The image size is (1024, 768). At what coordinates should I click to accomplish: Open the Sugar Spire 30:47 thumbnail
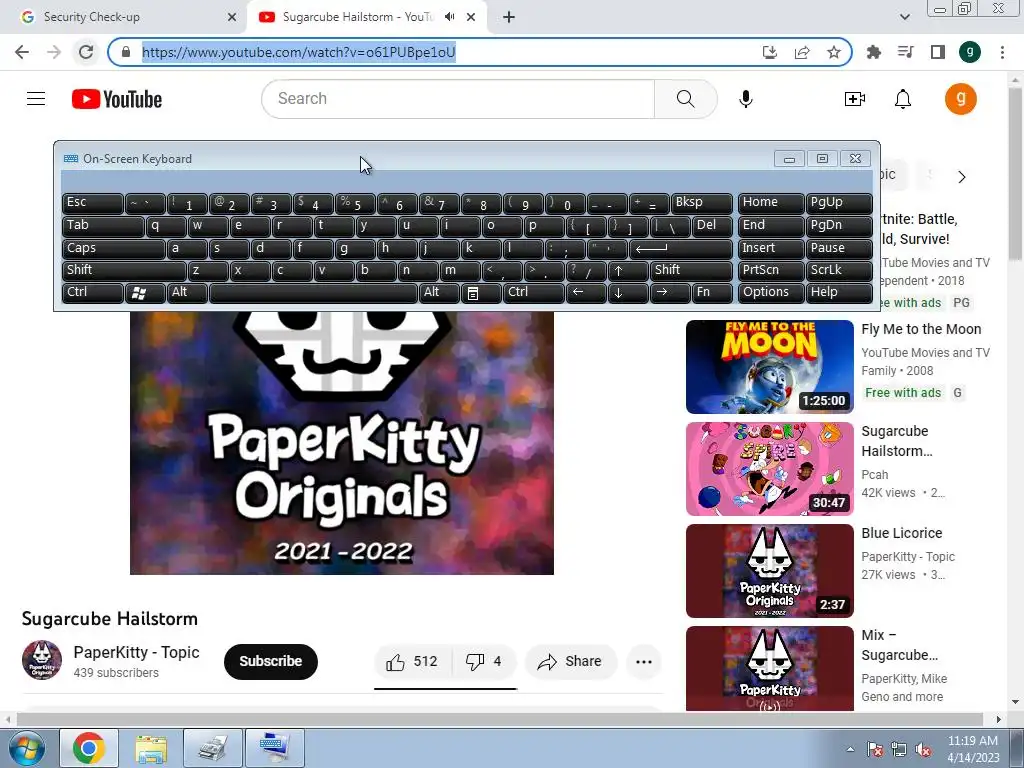pyautogui.click(x=769, y=469)
